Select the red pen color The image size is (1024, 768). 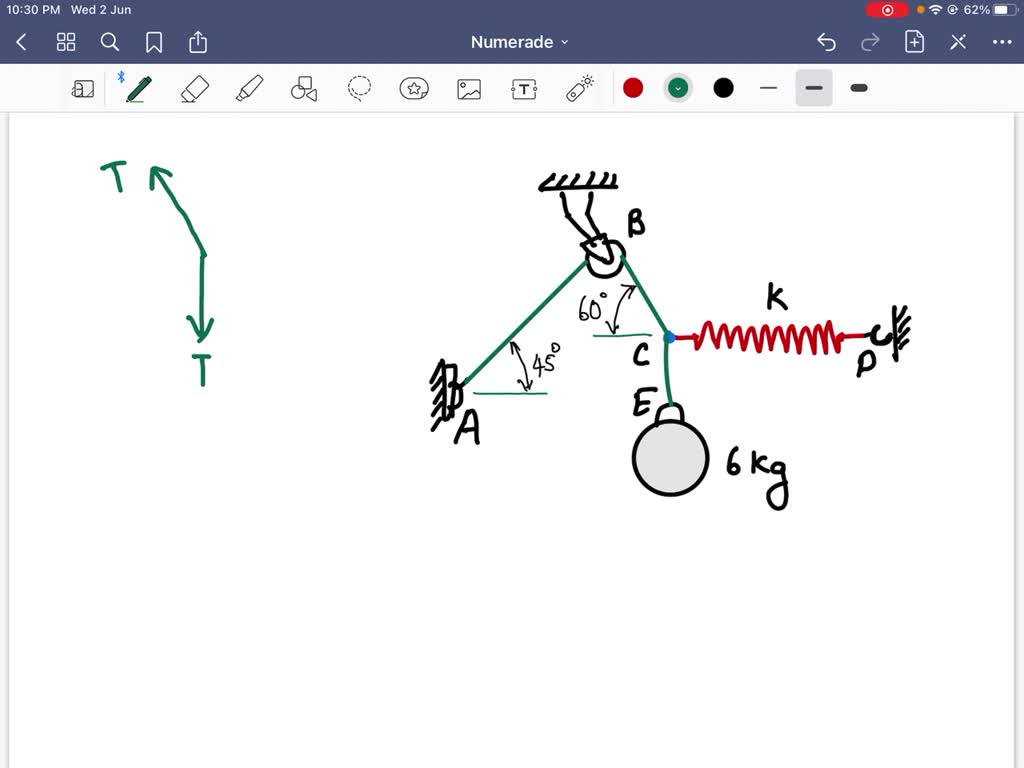[633, 88]
